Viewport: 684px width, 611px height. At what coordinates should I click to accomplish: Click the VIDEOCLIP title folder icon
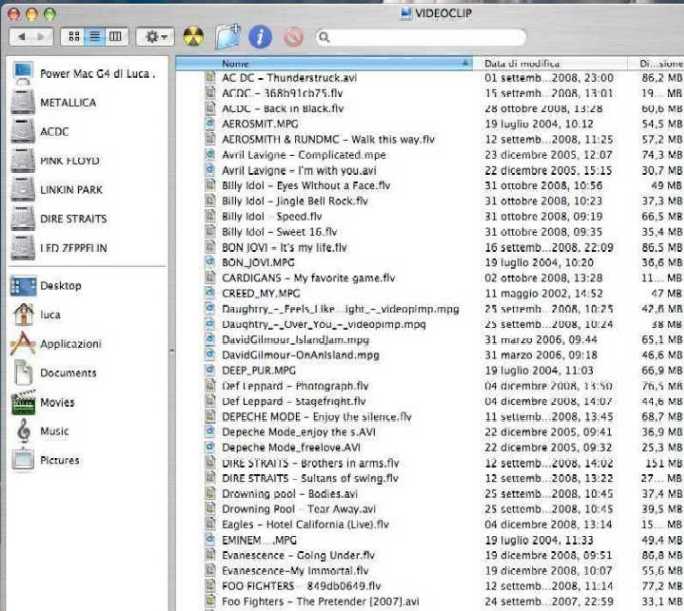[x=406, y=13]
